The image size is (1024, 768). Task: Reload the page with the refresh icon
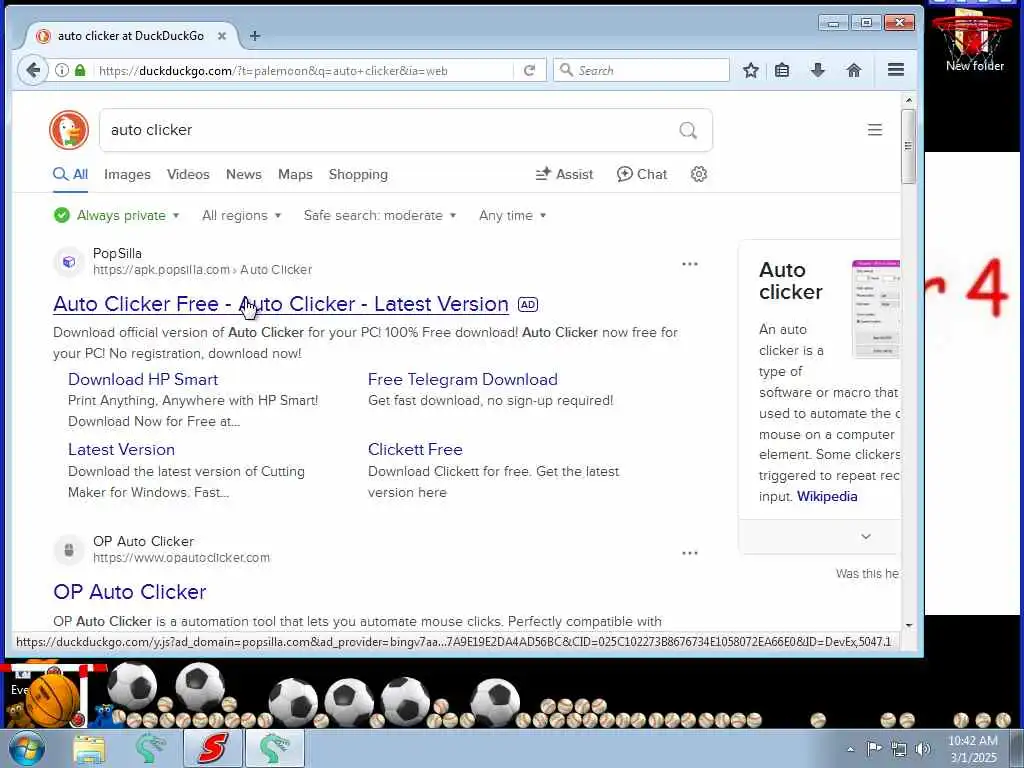click(x=530, y=70)
